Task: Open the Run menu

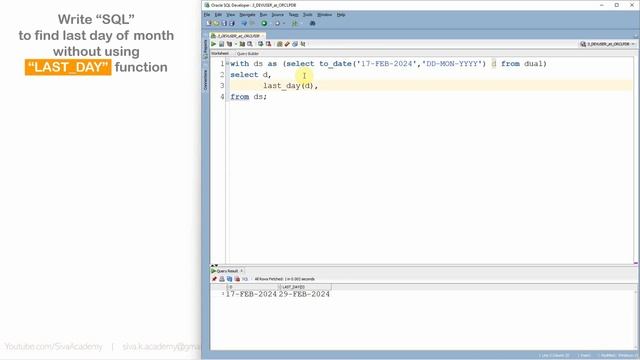Action: click(264, 15)
